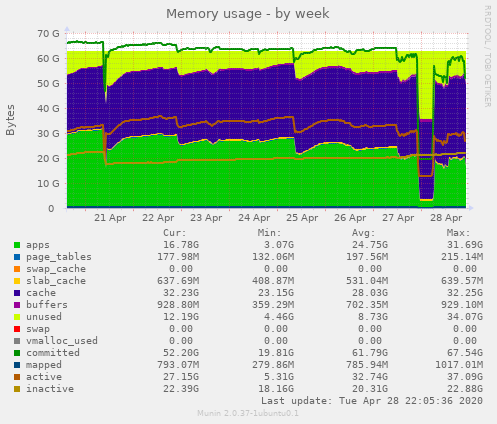Screen dimensions: 497x424
Task: Click the 'vmalloc_used' legend label
Action: 62,341
